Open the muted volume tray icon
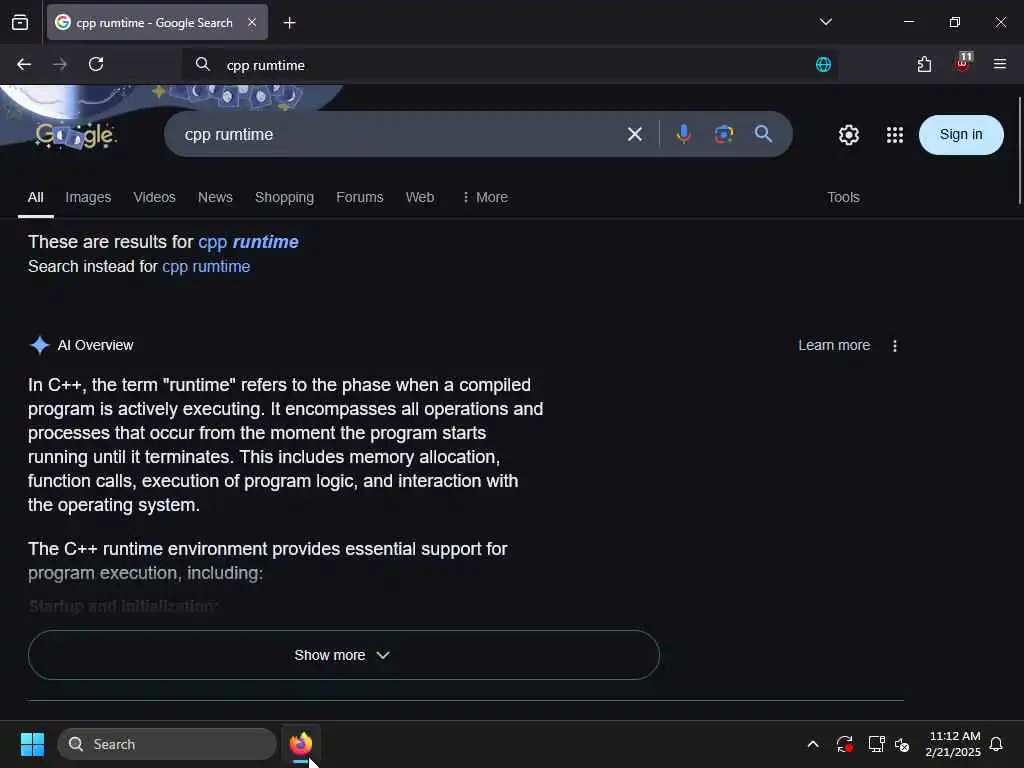The height and width of the screenshot is (768, 1024). [902, 744]
